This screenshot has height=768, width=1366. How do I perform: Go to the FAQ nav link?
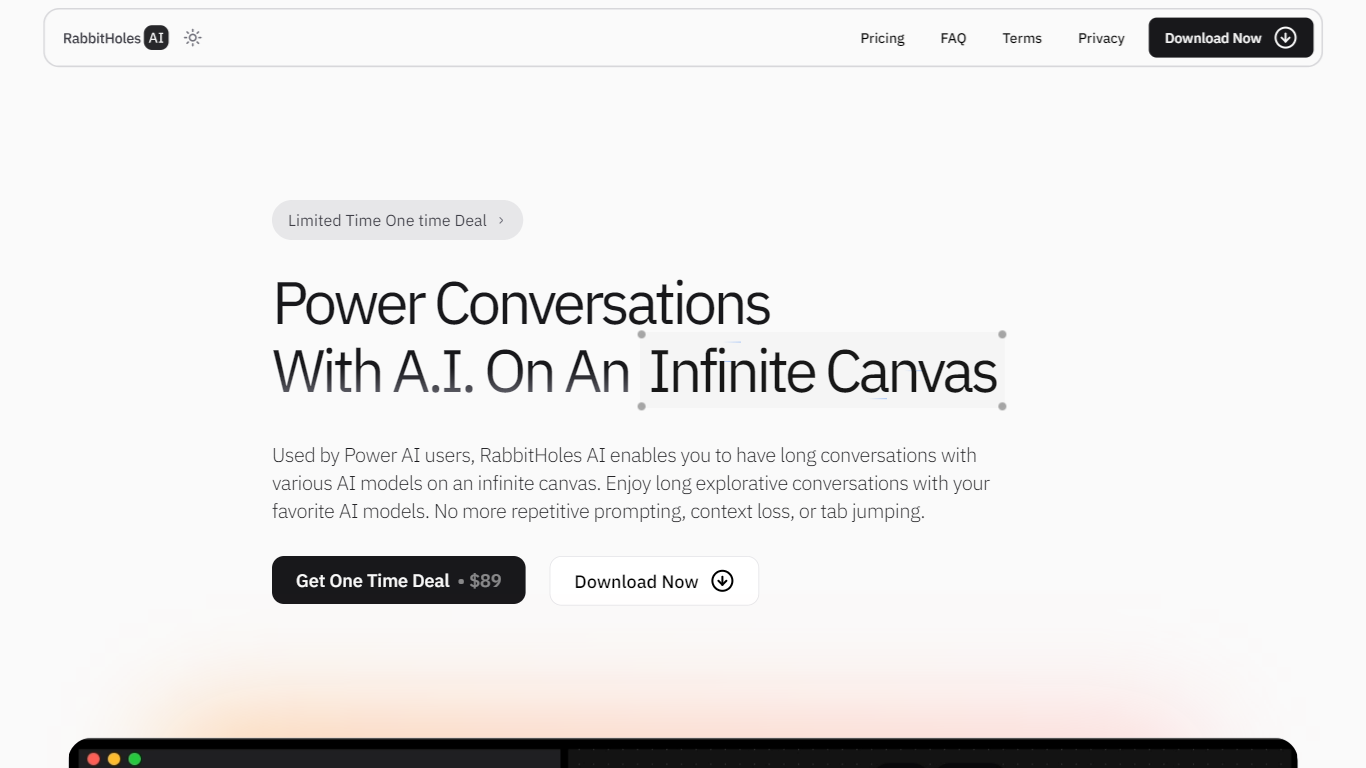pyautogui.click(x=953, y=38)
